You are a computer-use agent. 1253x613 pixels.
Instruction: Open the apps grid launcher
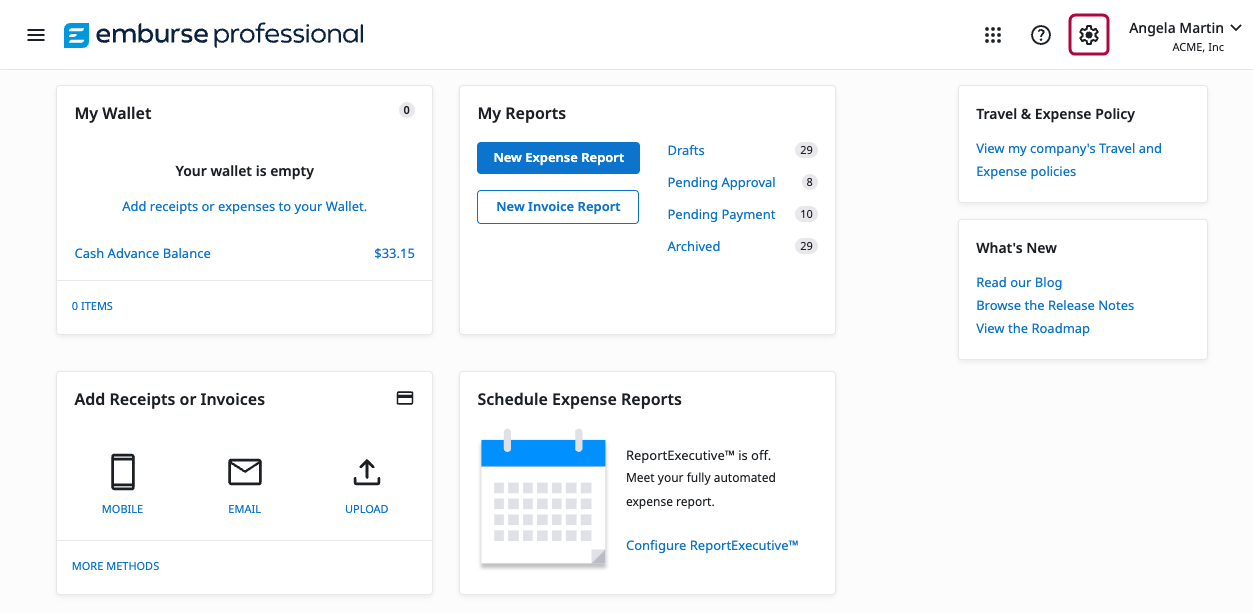click(993, 35)
